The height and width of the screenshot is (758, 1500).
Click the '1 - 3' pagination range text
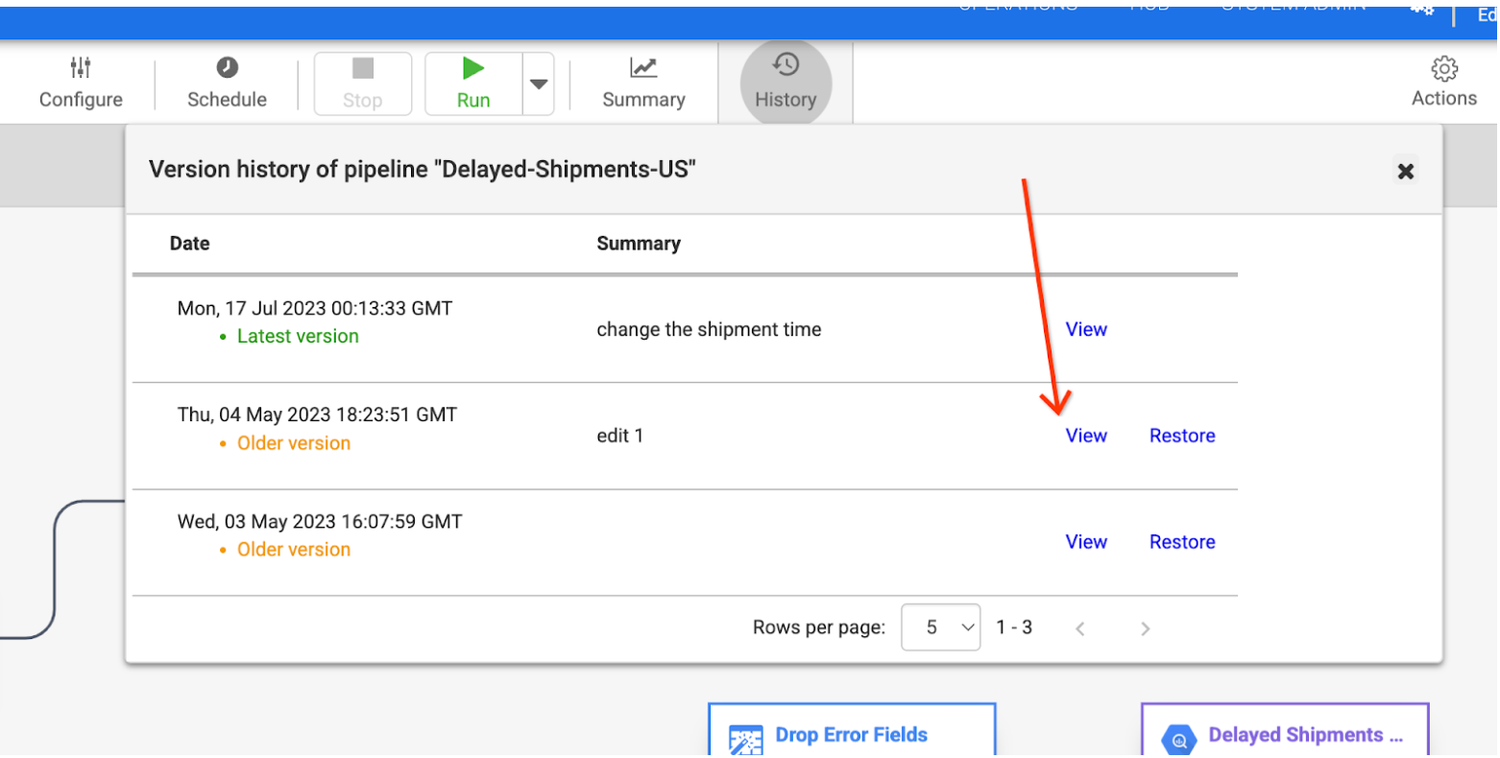coord(1014,627)
